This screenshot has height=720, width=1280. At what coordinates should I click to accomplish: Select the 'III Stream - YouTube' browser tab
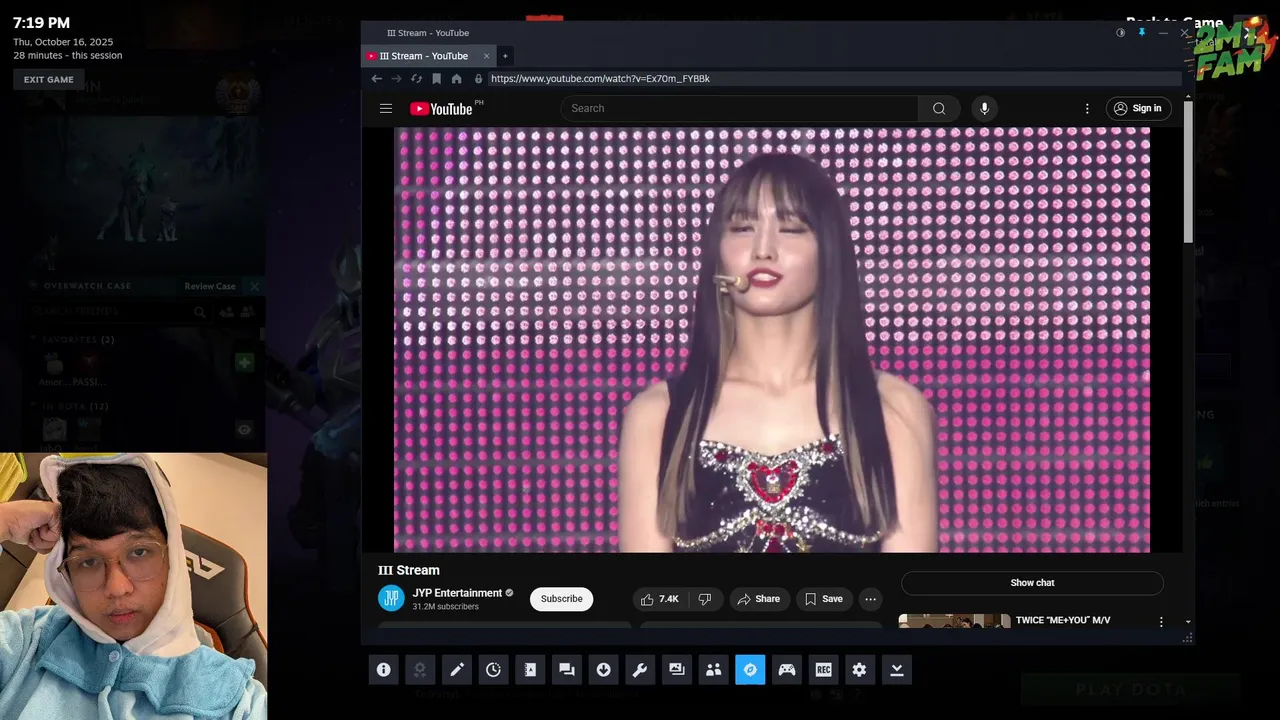pyautogui.click(x=424, y=56)
